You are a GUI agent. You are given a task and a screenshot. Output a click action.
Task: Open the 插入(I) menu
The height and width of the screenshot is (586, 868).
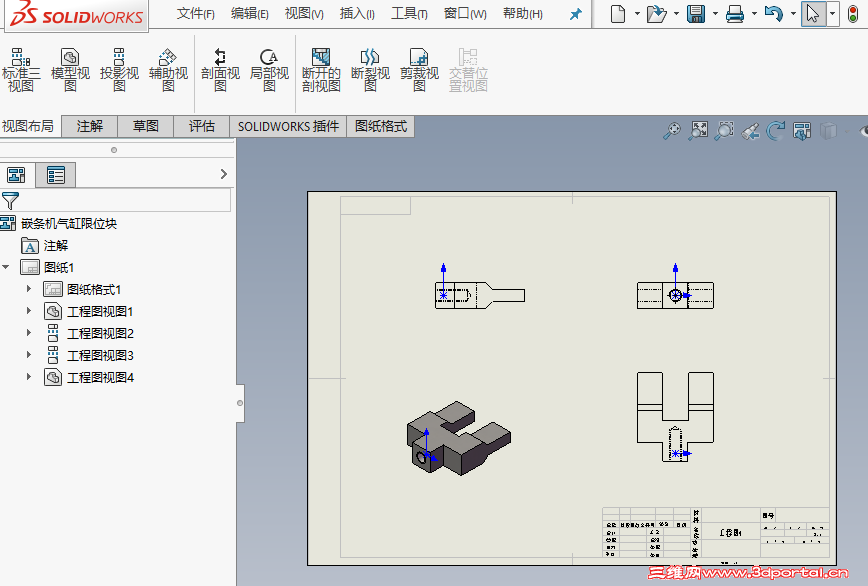click(357, 14)
